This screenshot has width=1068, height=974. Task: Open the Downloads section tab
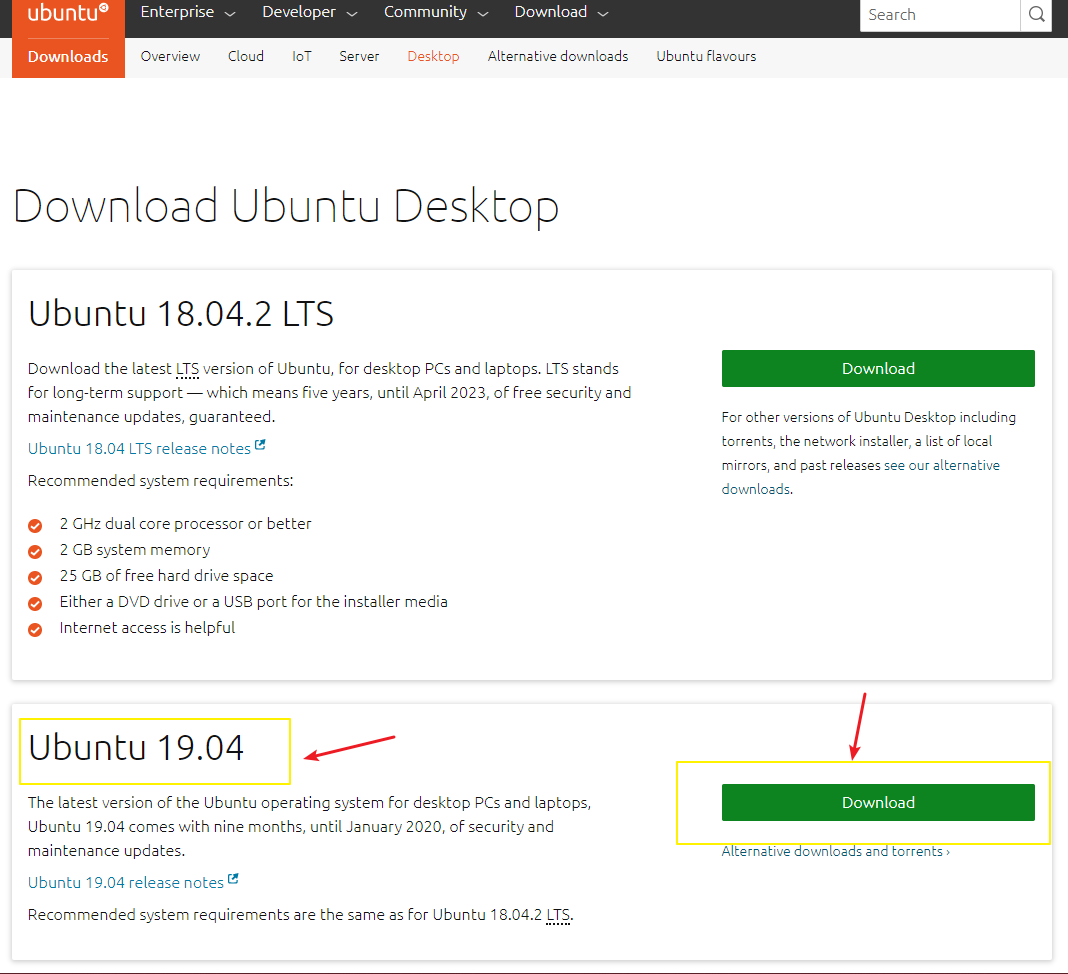[68, 57]
